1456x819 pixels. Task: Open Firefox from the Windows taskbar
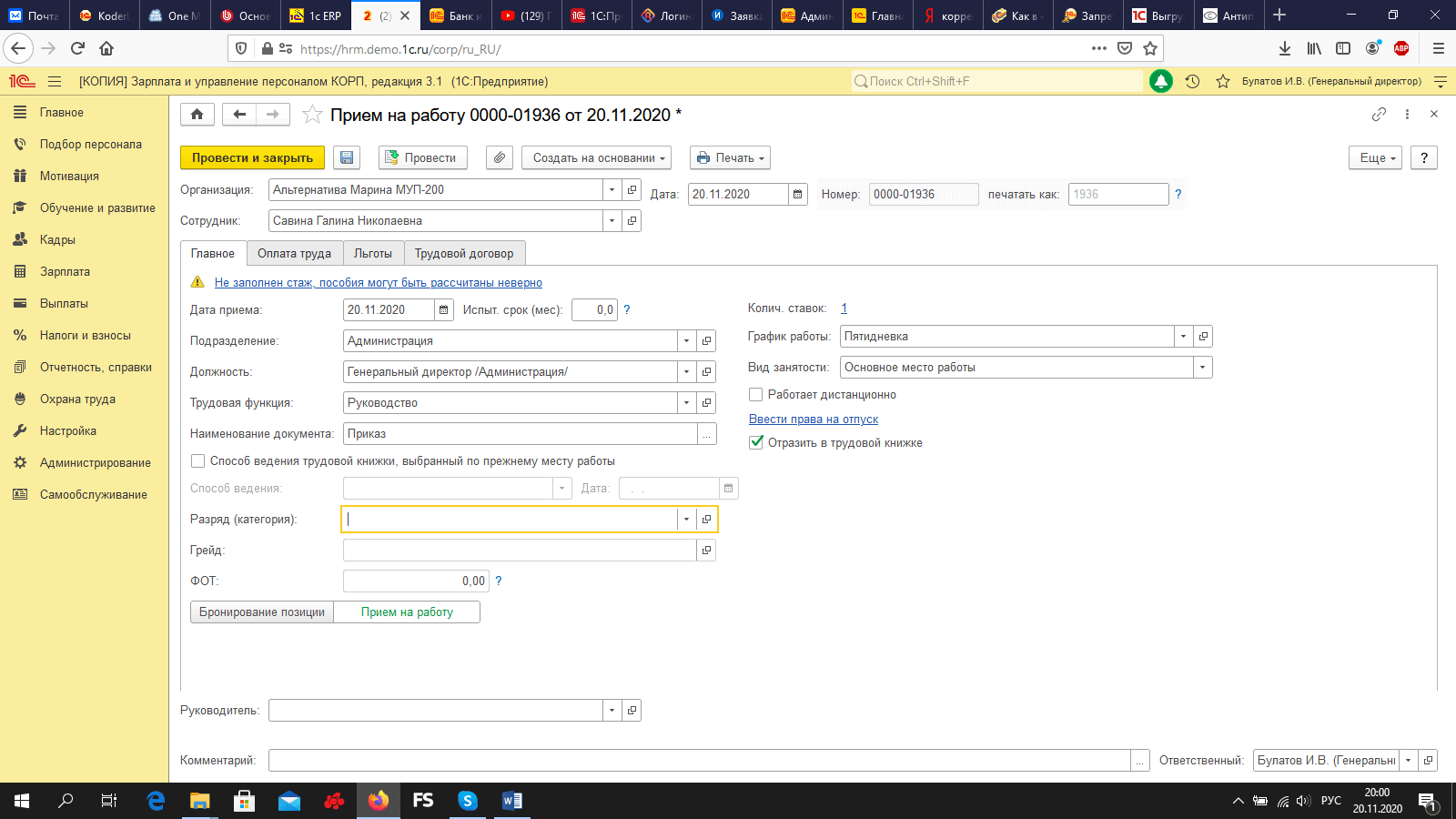tap(379, 801)
